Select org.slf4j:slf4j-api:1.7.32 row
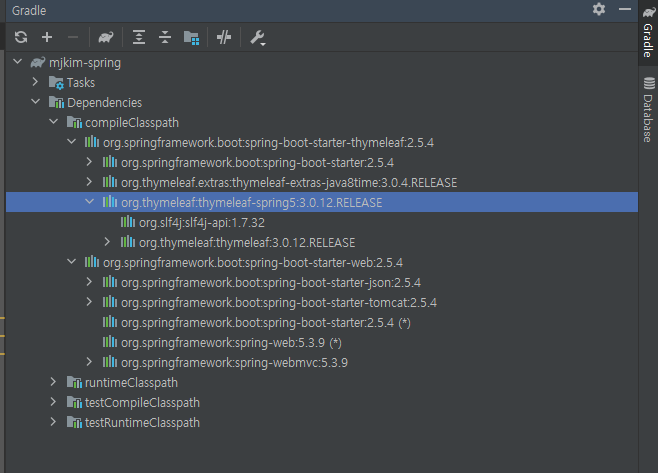The width and height of the screenshot is (658, 473). pyautogui.click(x=322, y=222)
